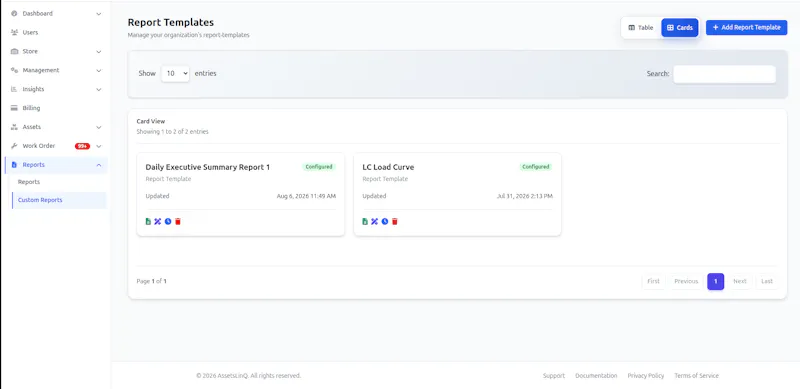Click the Store sidebar icon
The image size is (800, 389).
tap(14, 51)
